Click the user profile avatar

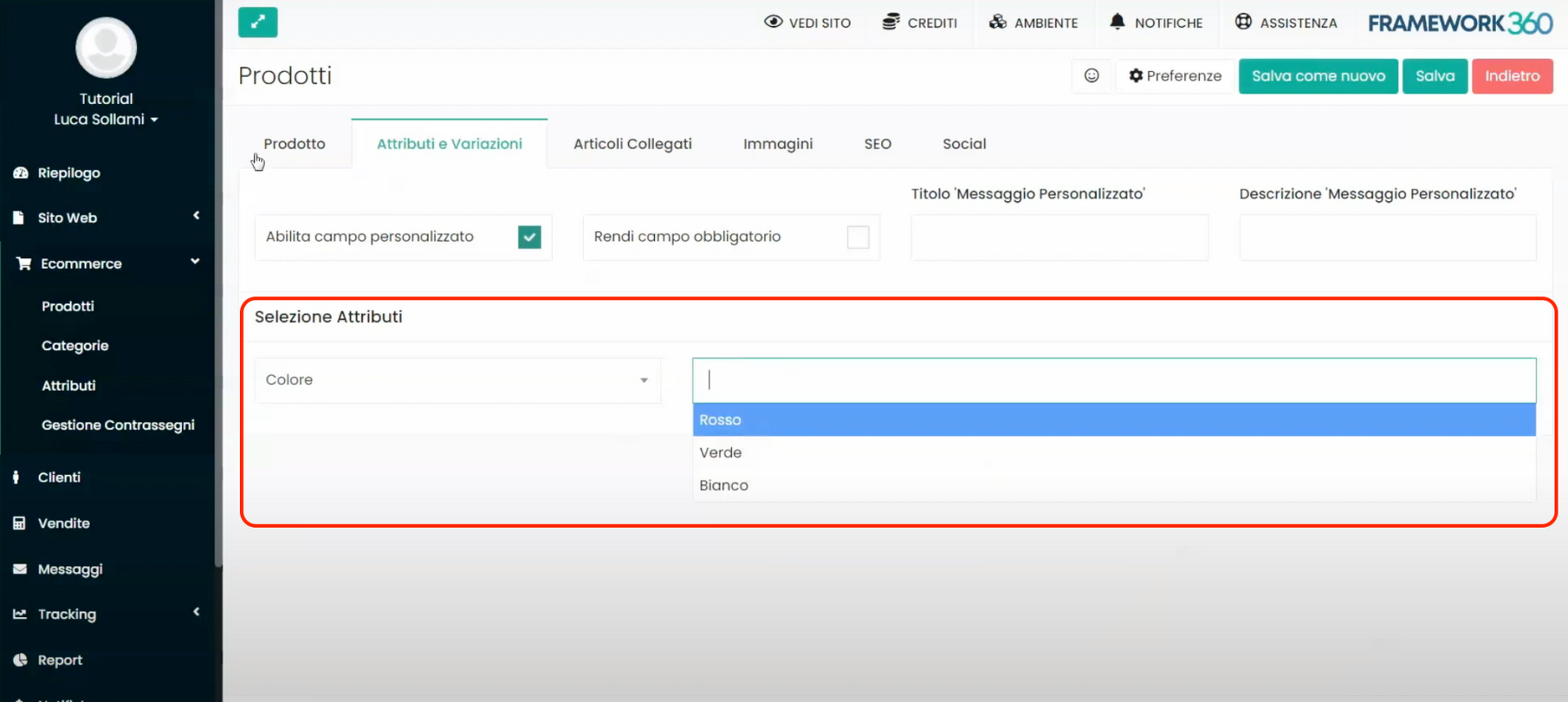coord(106,47)
